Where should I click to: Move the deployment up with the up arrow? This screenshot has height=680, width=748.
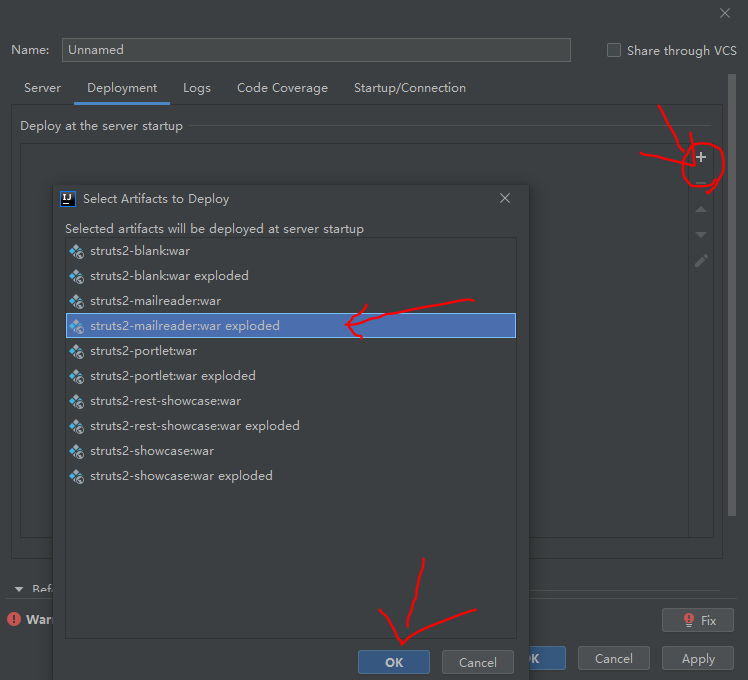pyautogui.click(x=701, y=209)
